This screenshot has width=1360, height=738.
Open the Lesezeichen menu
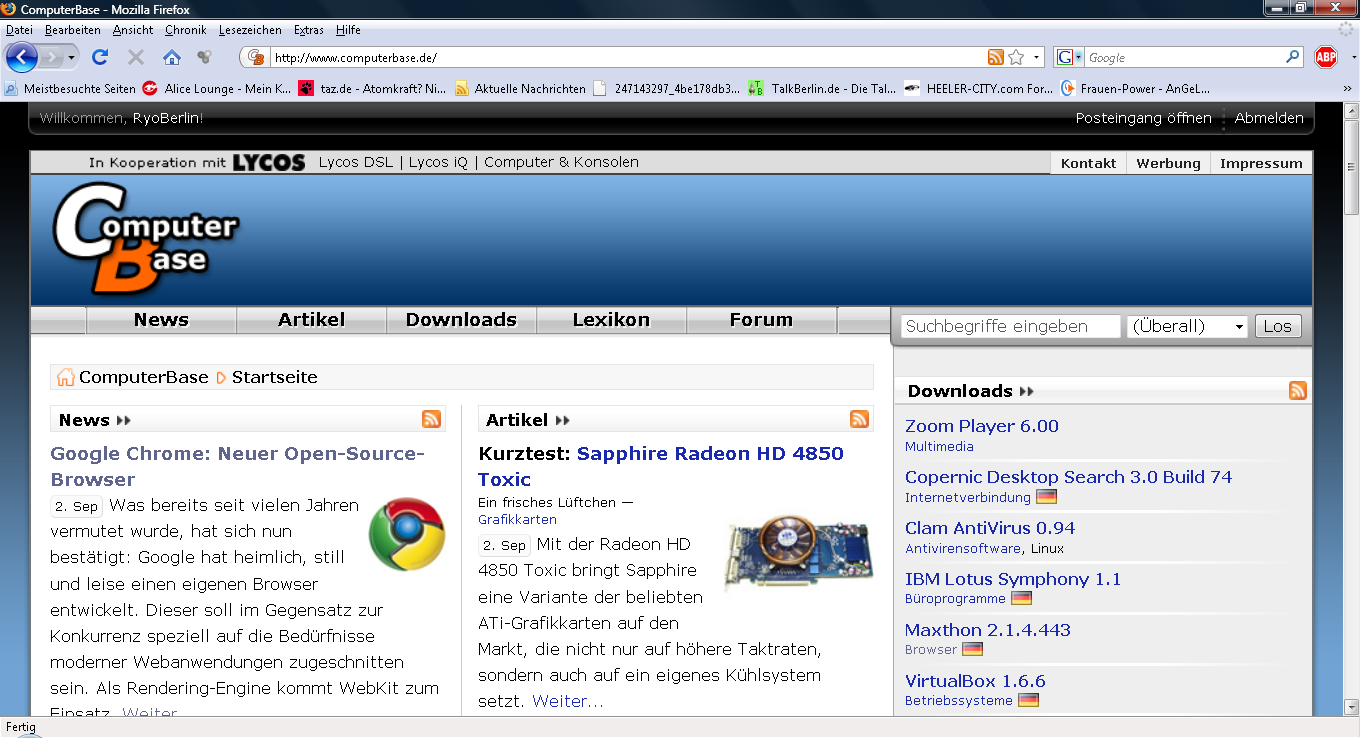coord(250,30)
